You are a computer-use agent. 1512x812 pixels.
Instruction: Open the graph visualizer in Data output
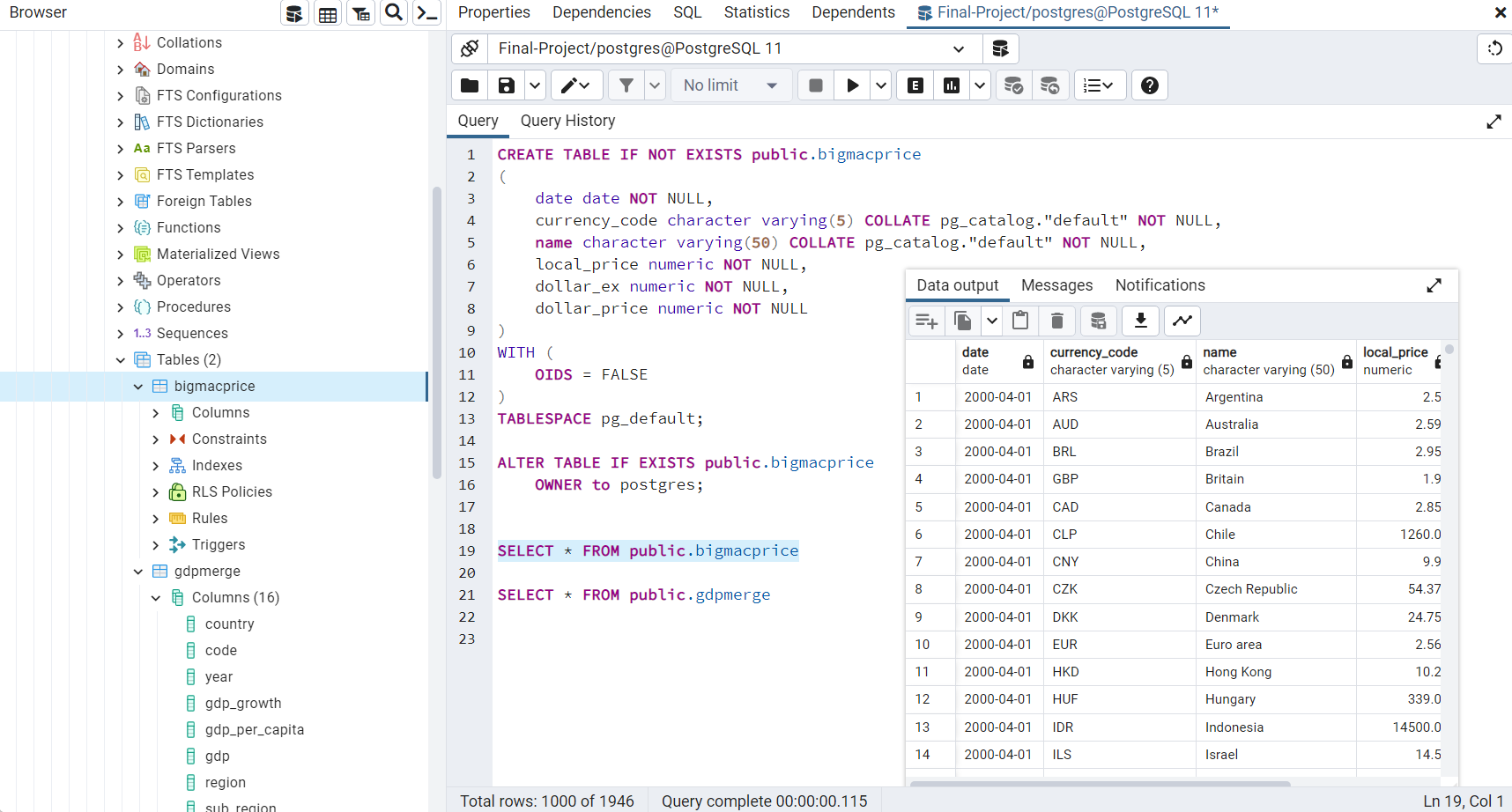[1182, 321]
